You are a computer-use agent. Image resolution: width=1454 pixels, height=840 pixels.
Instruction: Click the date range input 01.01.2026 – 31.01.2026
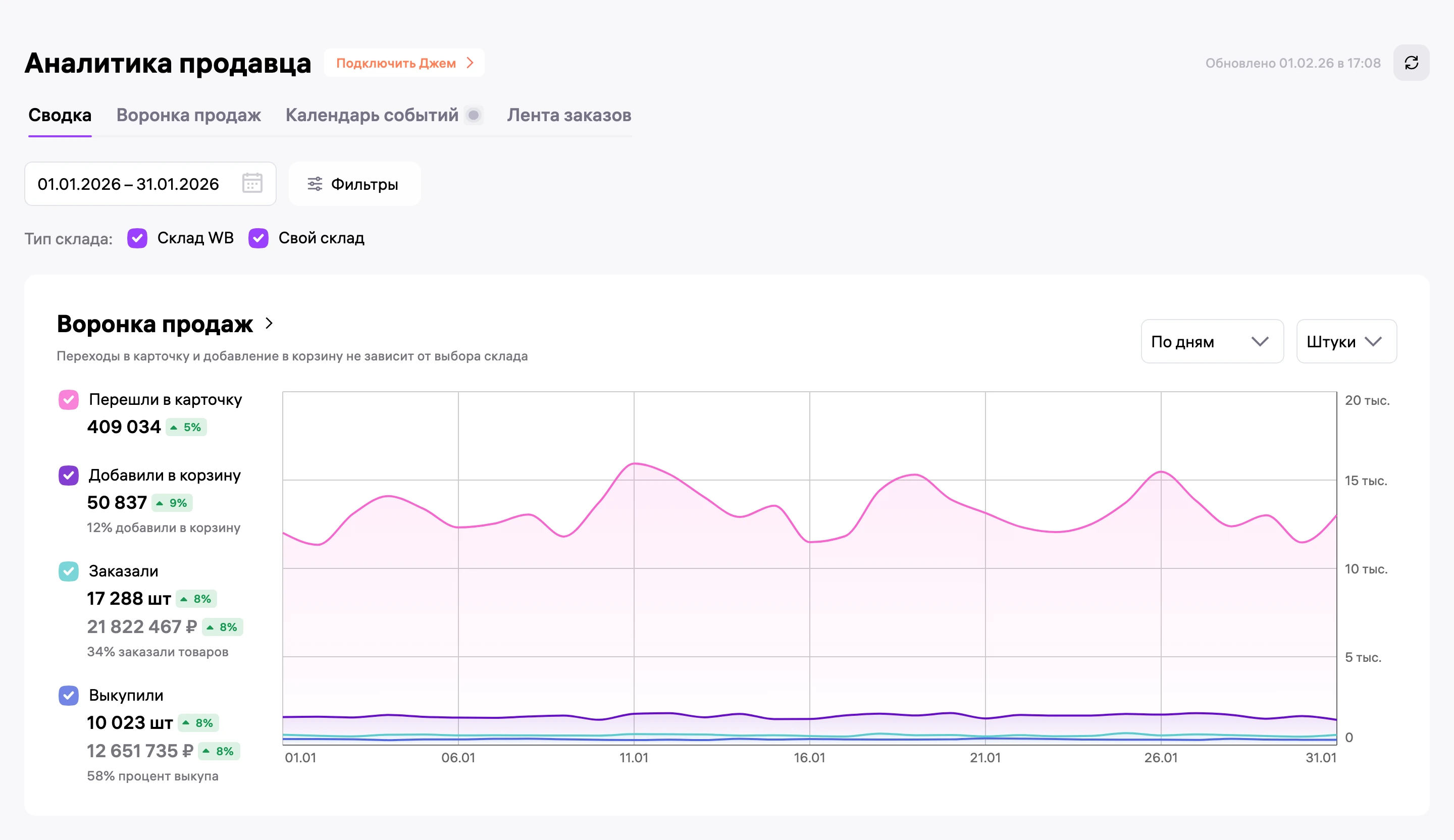(150, 183)
